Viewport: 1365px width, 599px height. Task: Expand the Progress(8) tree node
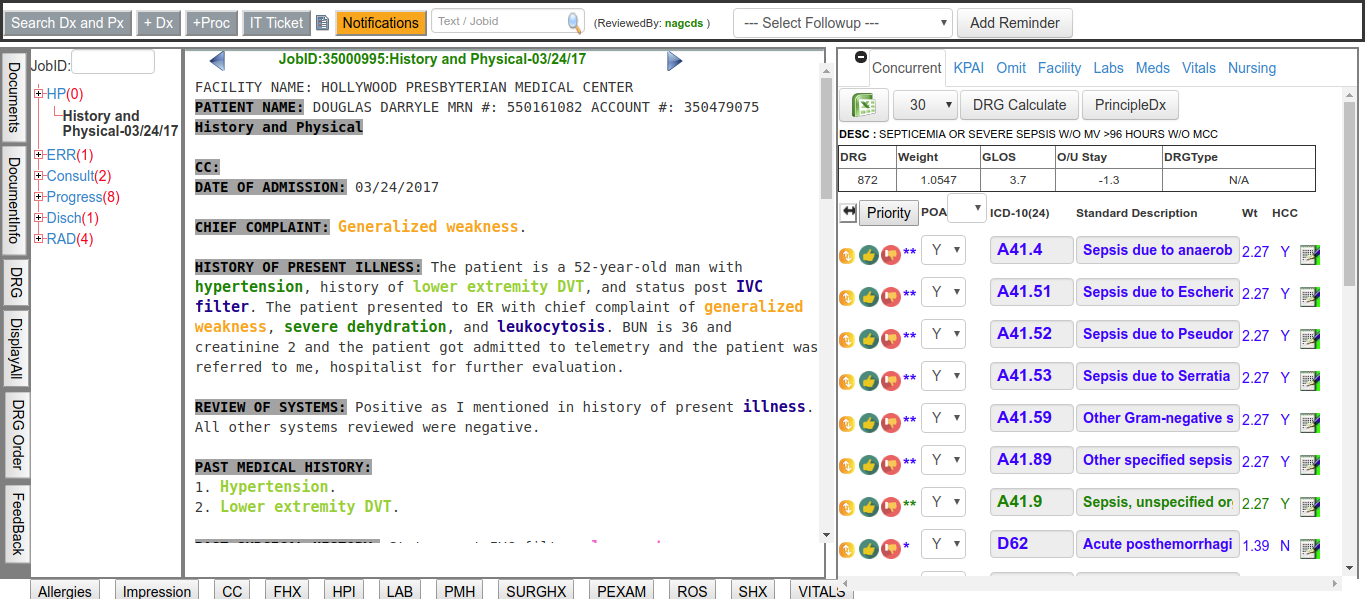pyautogui.click(x=38, y=196)
